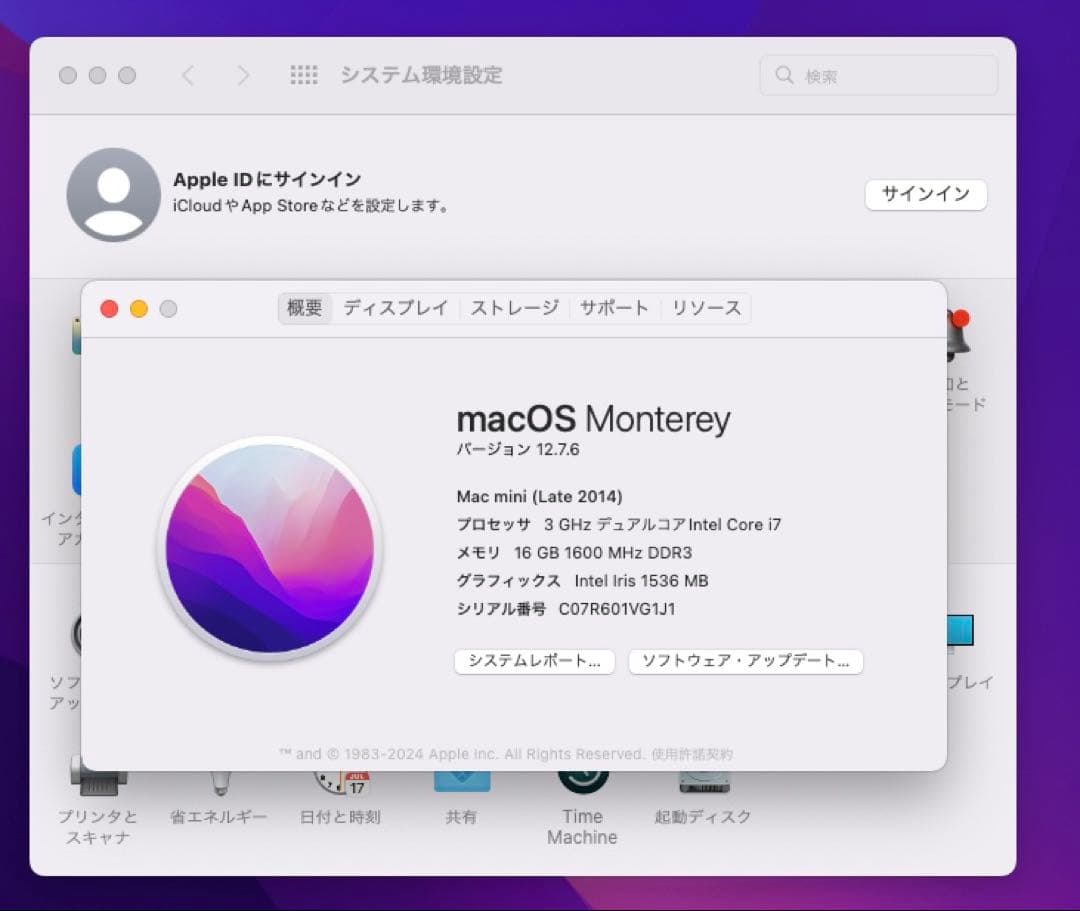Click the macOS Monterey logo image
Viewport: 1080px width, 911px height.
[268, 548]
